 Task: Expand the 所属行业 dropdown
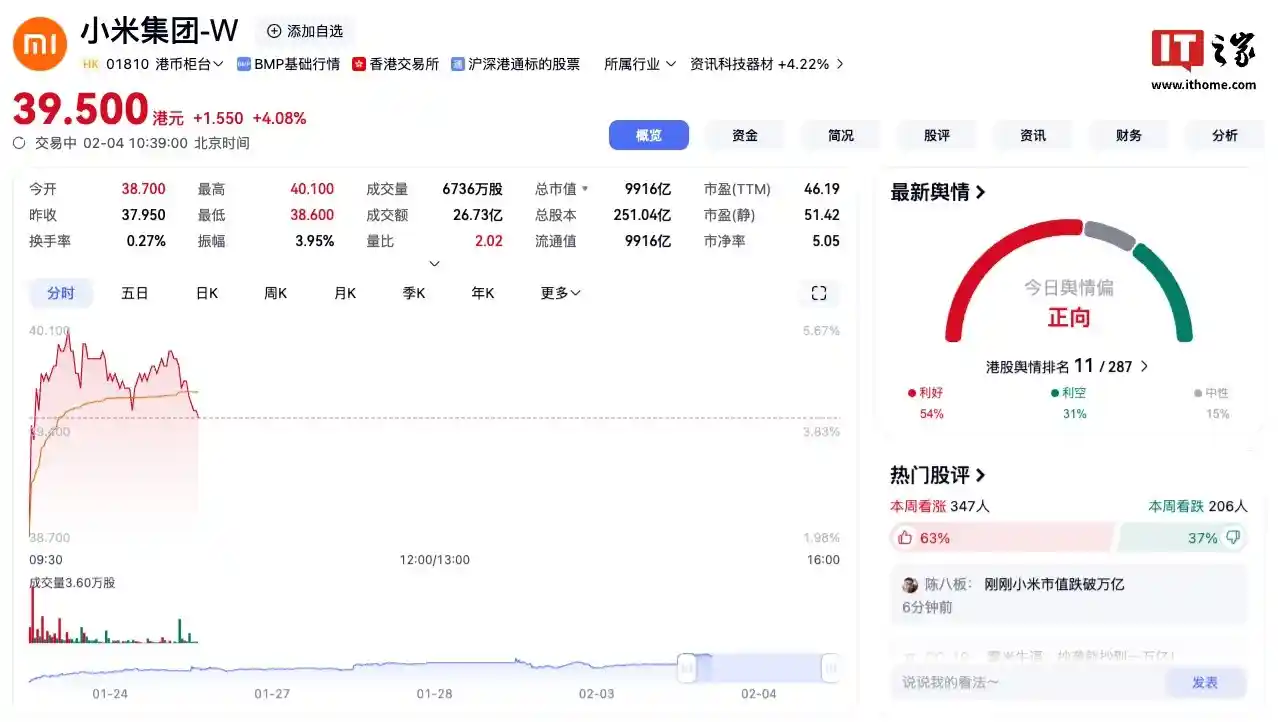[x=640, y=64]
